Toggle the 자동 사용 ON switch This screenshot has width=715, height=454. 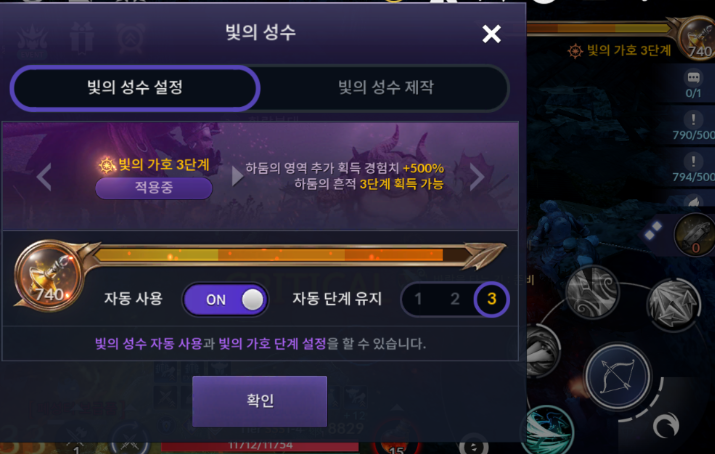click(x=225, y=299)
